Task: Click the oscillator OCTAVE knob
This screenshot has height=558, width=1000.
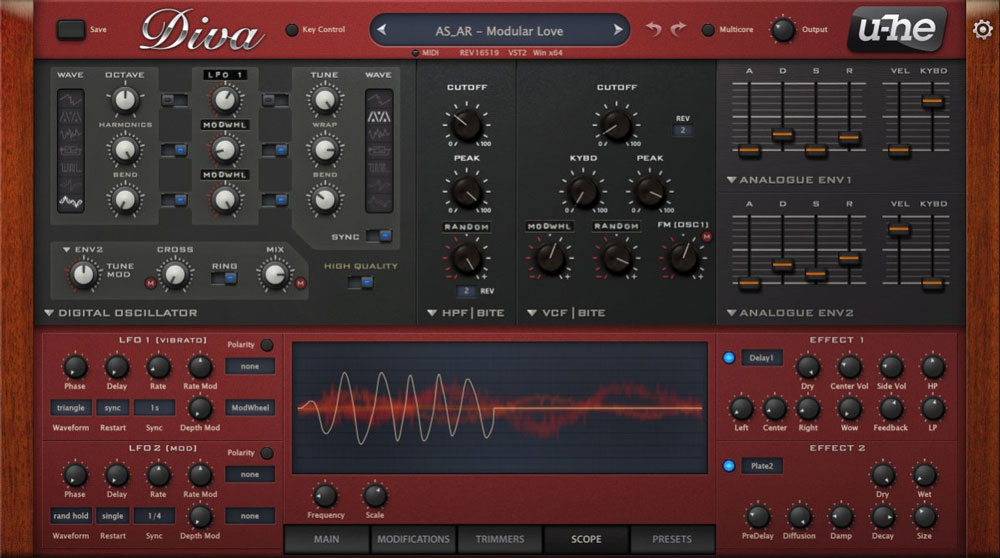Action: 125,100
